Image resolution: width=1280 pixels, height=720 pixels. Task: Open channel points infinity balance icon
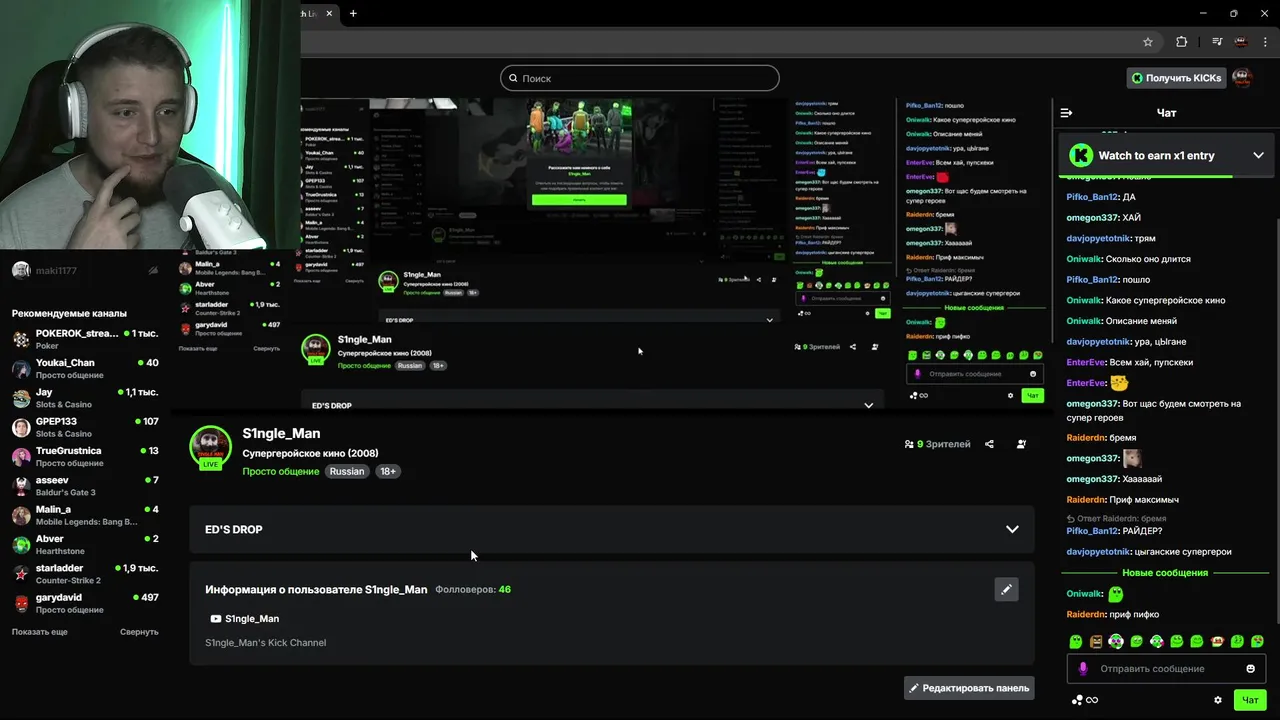point(1085,700)
